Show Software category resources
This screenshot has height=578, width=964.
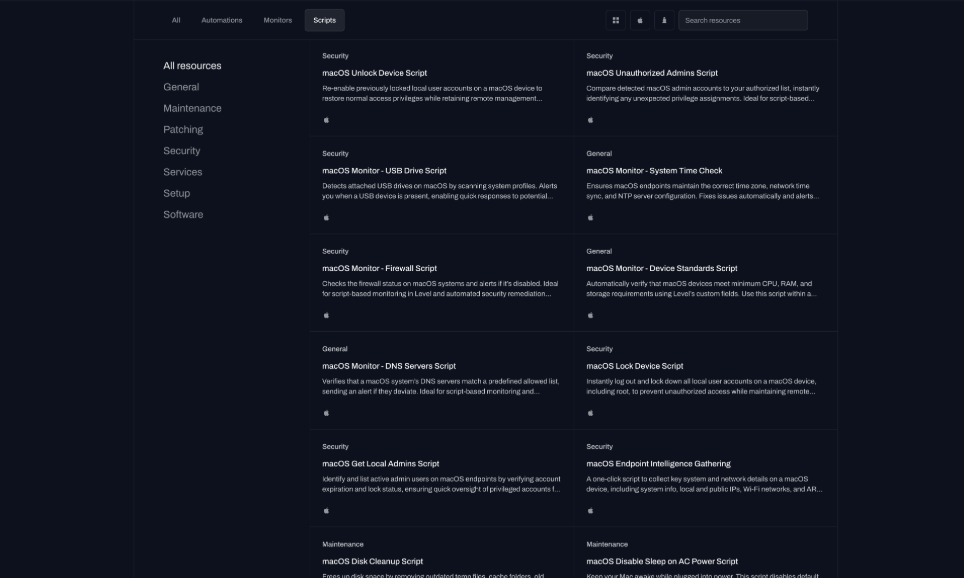183,215
